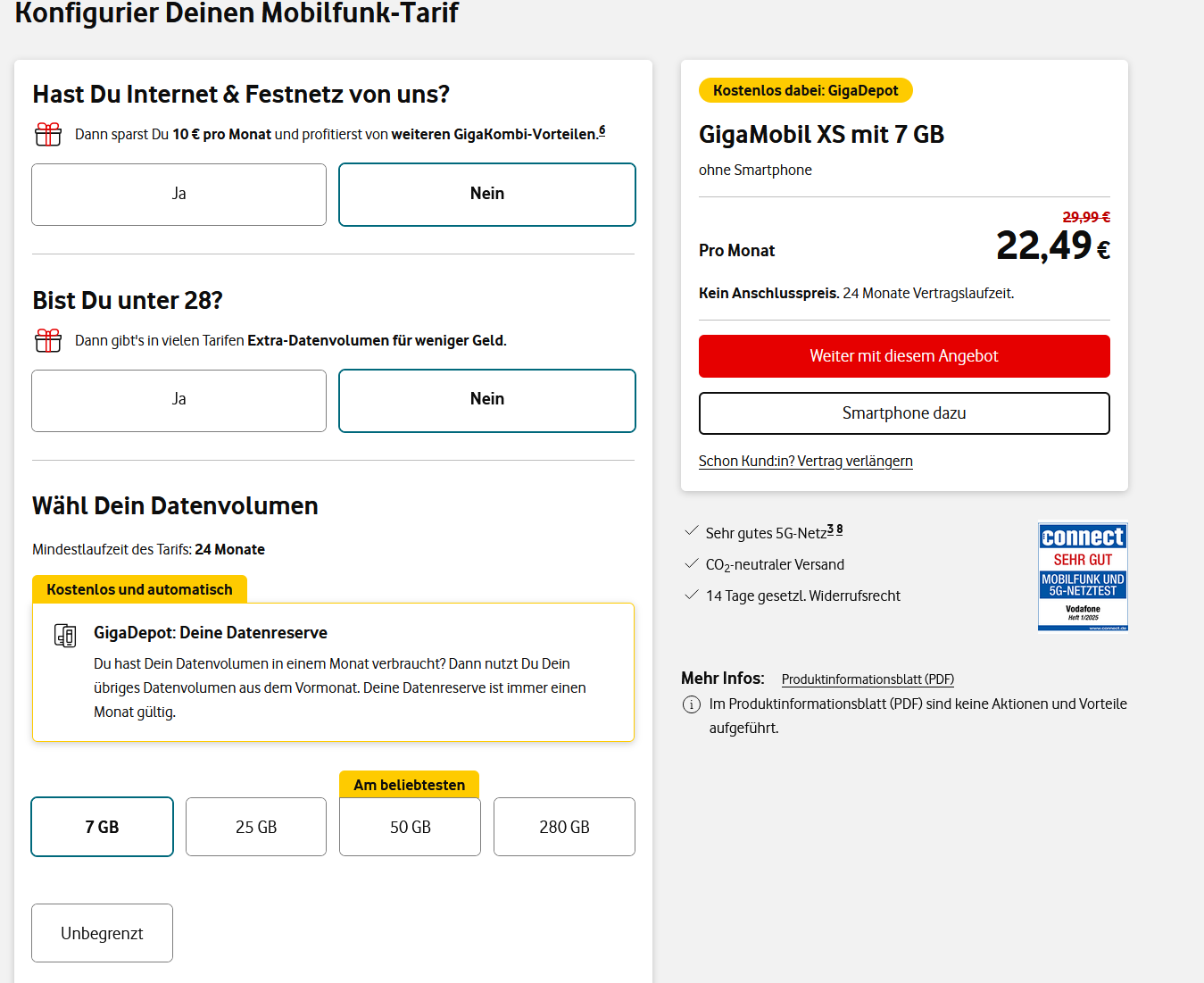This screenshot has height=983, width=1204.
Task: Click the info icon next to Produktinformationsblatt note
Action: pos(692,704)
